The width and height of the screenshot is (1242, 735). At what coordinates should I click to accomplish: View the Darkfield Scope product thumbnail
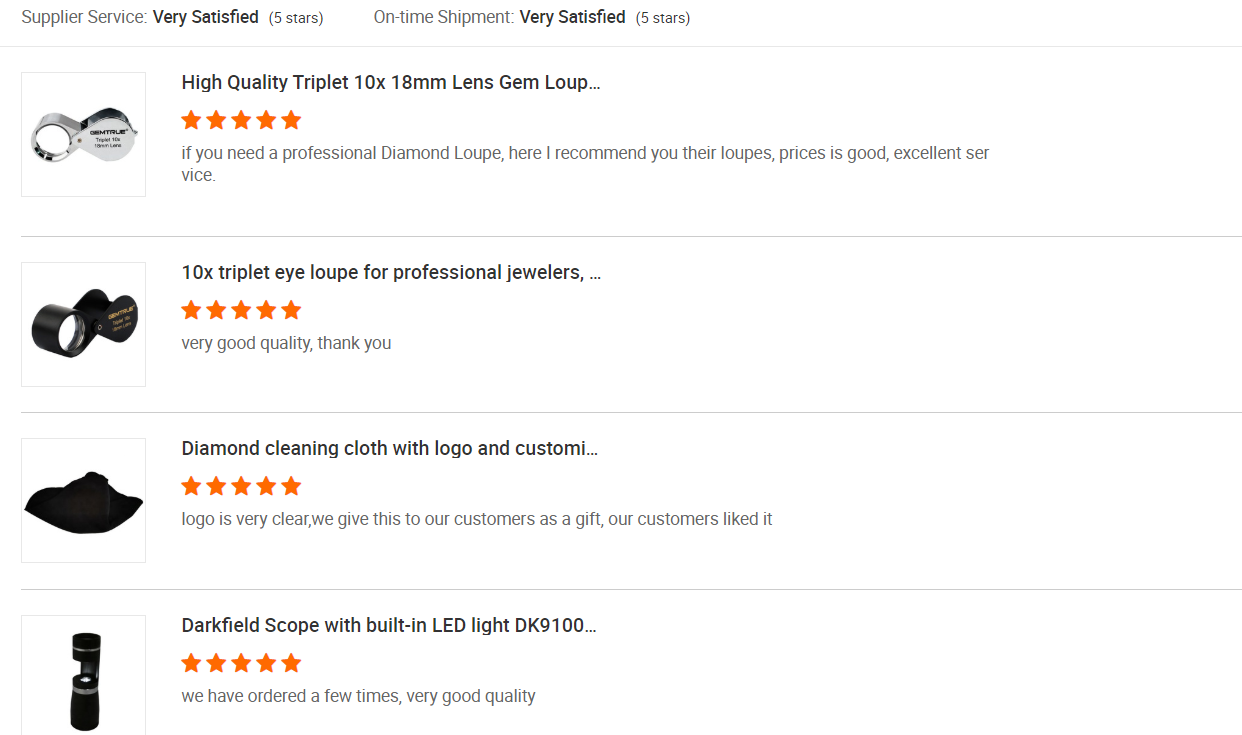pyautogui.click(x=83, y=677)
